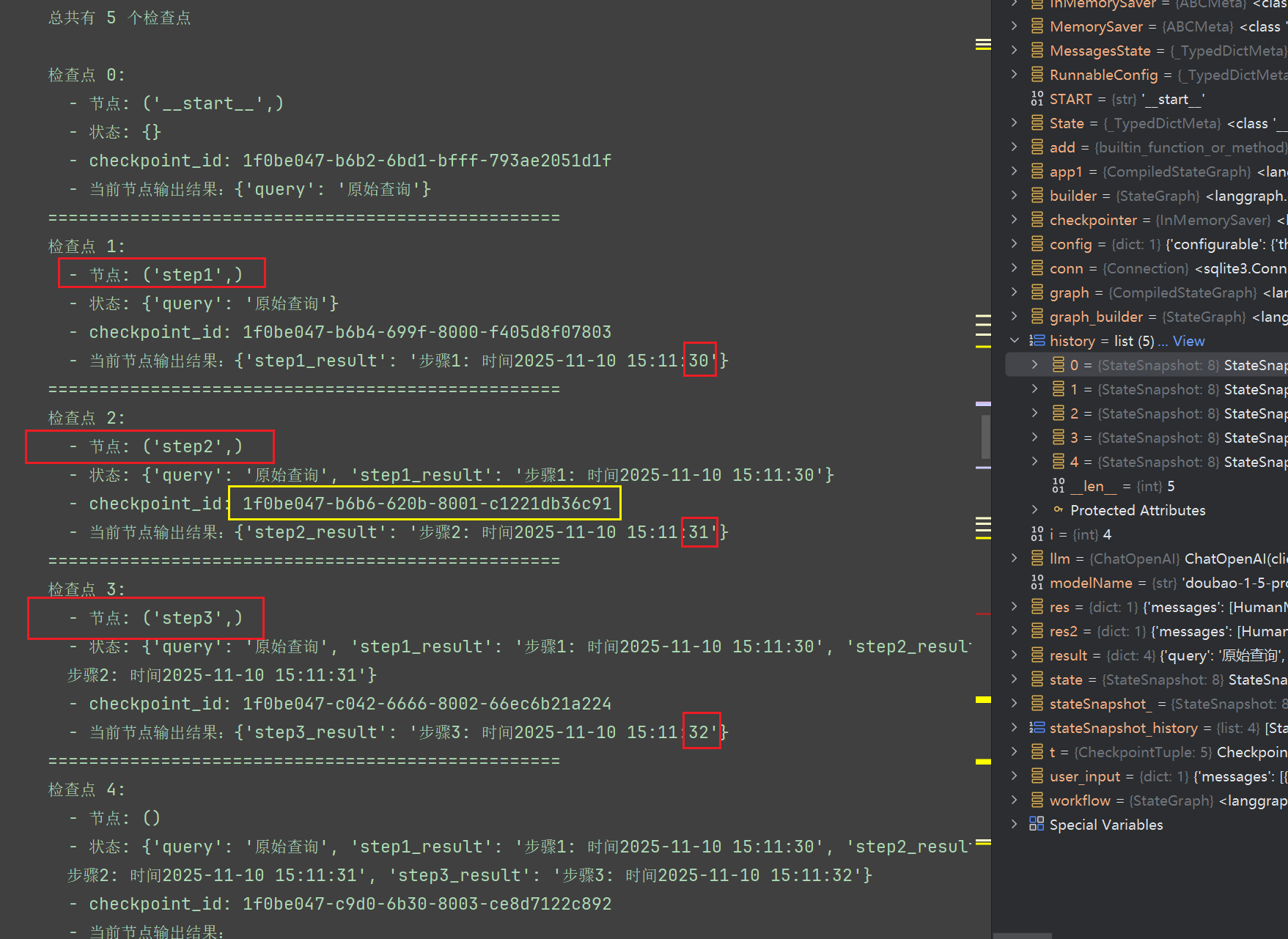The image size is (1288, 939).
Task: Click the 检查点 4: heading
Action: coord(87,789)
